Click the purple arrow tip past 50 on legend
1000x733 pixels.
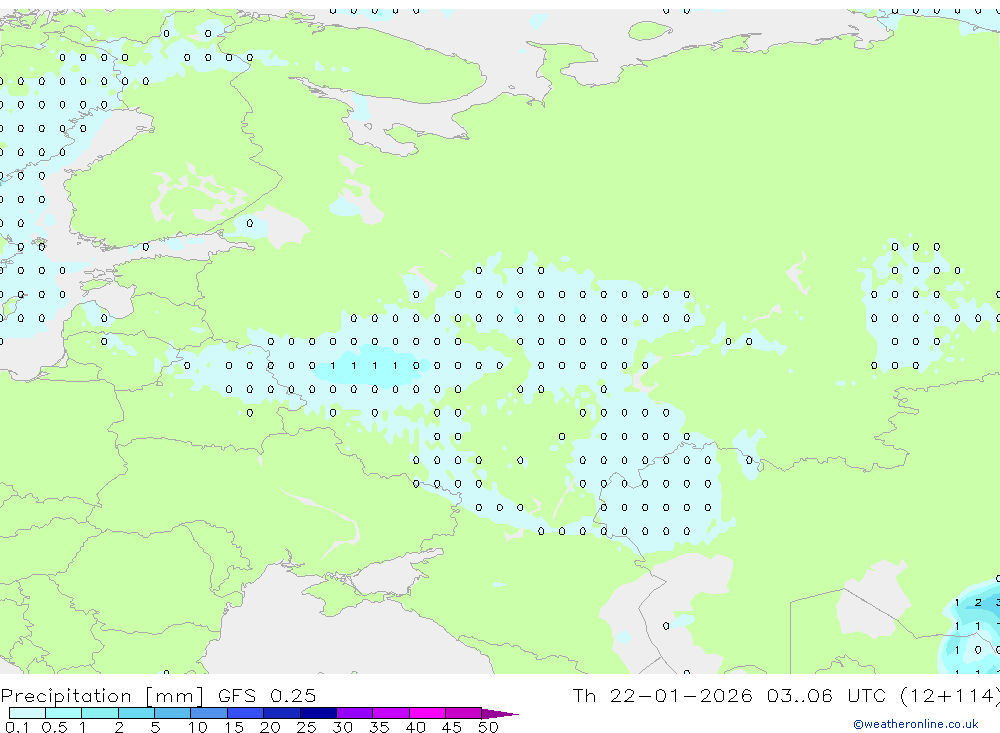[x=499, y=714]
